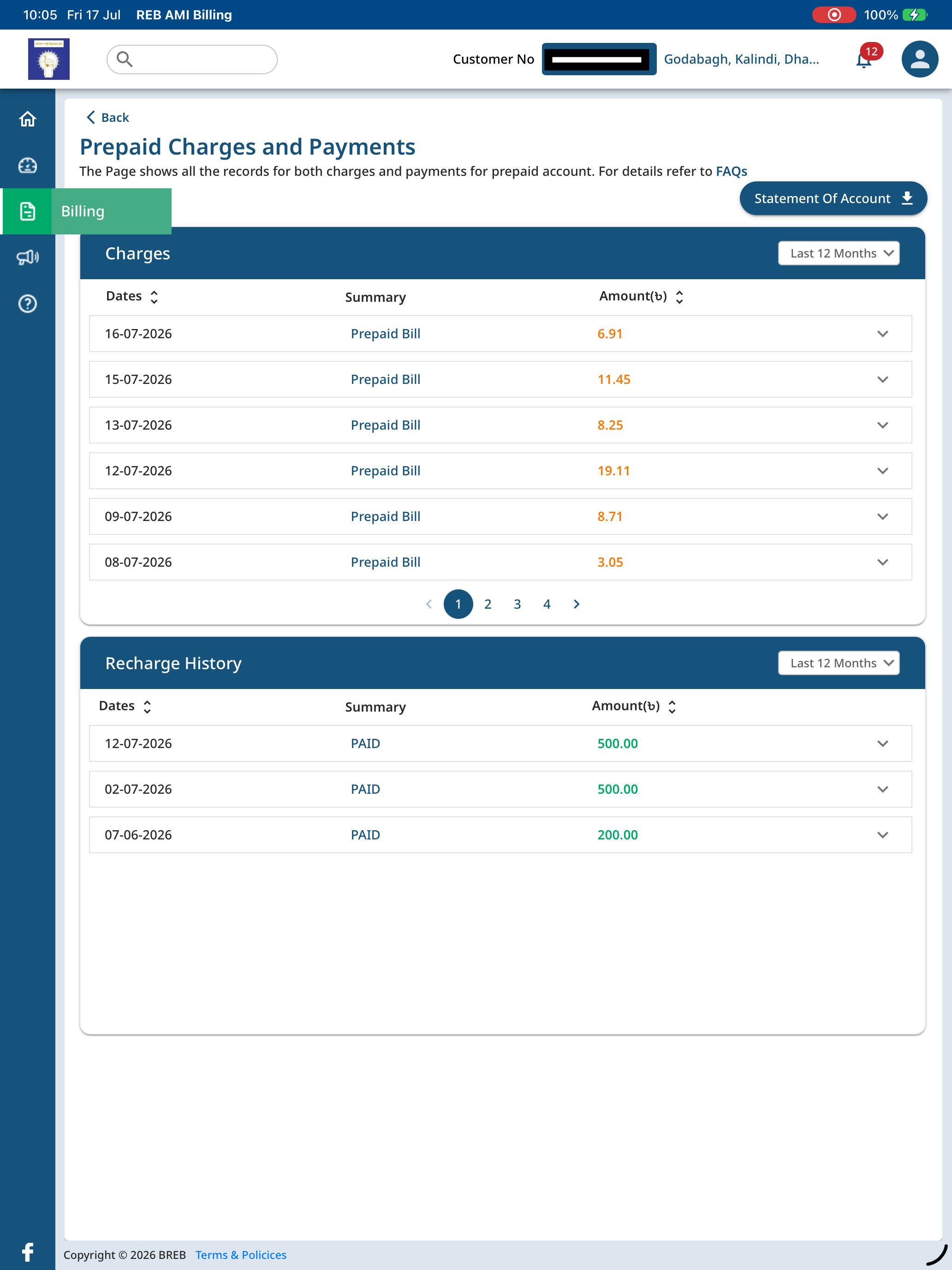
Task: Expand the 15-07-2026 charge row
Action: click(x=882, y=379)
